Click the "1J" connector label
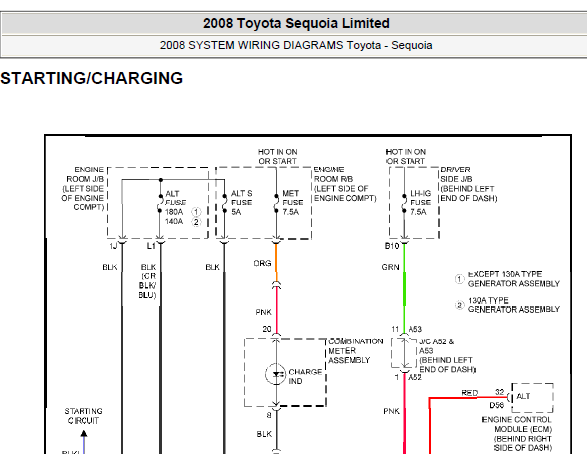Screen dimensions: 587x454 pos(113,246)
